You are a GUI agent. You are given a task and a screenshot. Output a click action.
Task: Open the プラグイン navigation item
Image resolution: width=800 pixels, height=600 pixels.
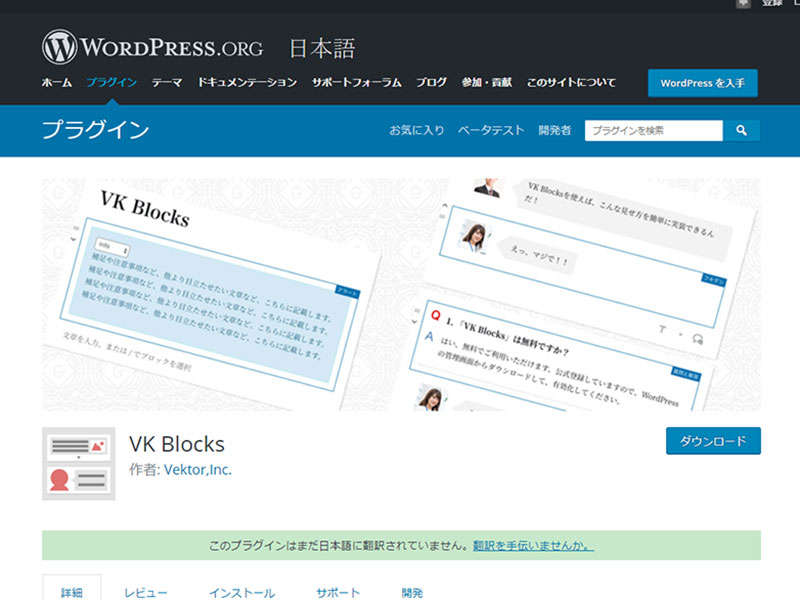(111, 83)
